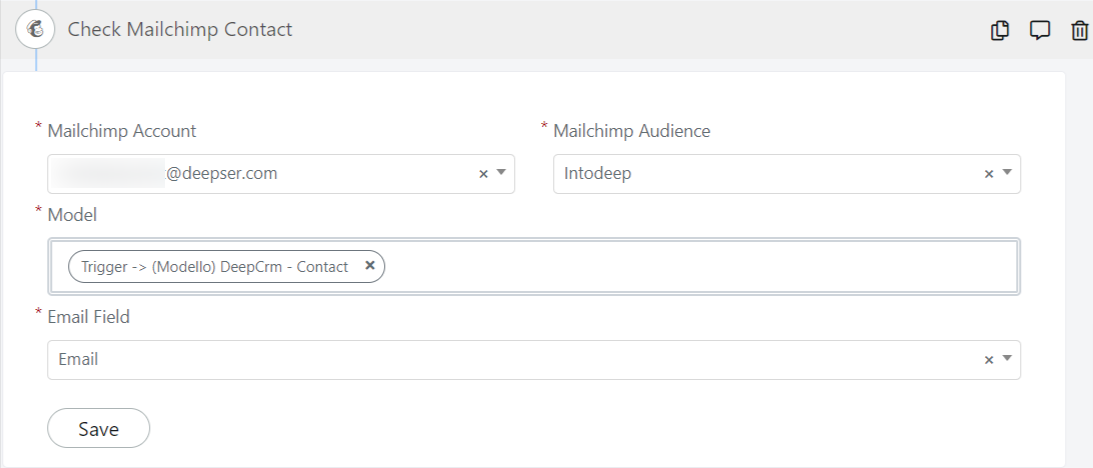Expand the Mailchimp Audience dropdown arrow
1093x468 pixels.
click(x=1007, y=173)
